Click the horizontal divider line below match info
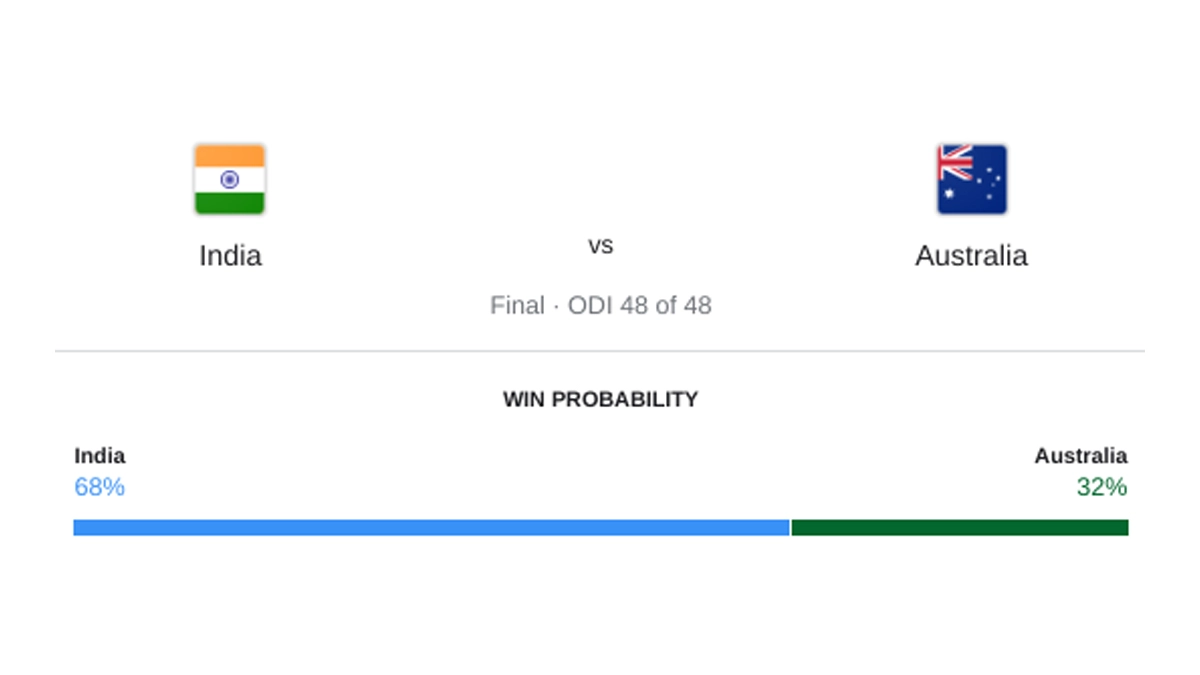Viewport: 1200px width, 675px height. click(x=600, y=351)
